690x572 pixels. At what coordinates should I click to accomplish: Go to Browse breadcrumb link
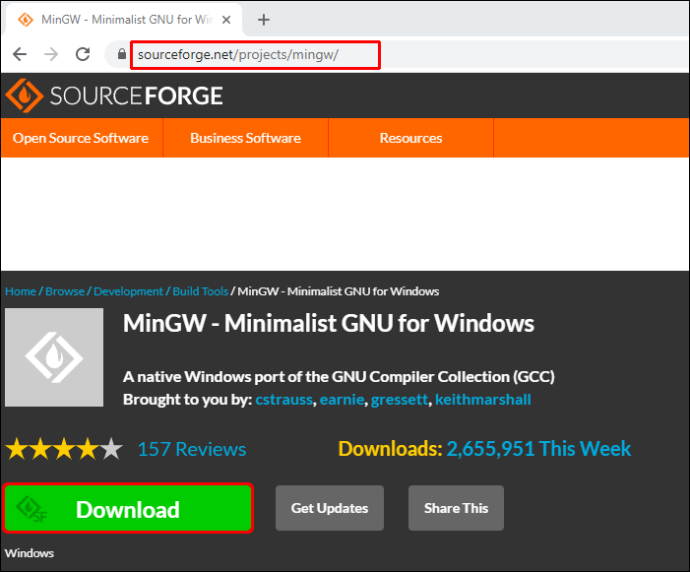pyautogui.click(x=65, y=291)
